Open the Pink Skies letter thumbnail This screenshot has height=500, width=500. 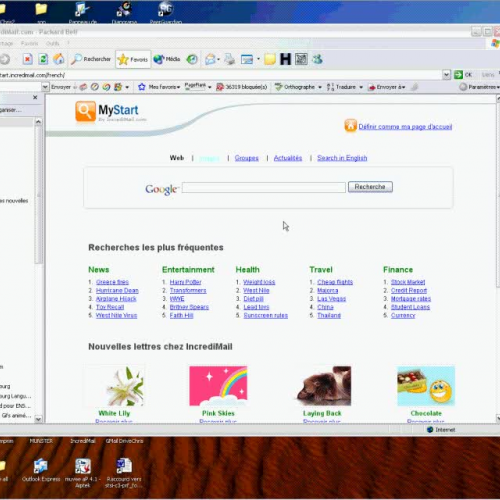218,386
